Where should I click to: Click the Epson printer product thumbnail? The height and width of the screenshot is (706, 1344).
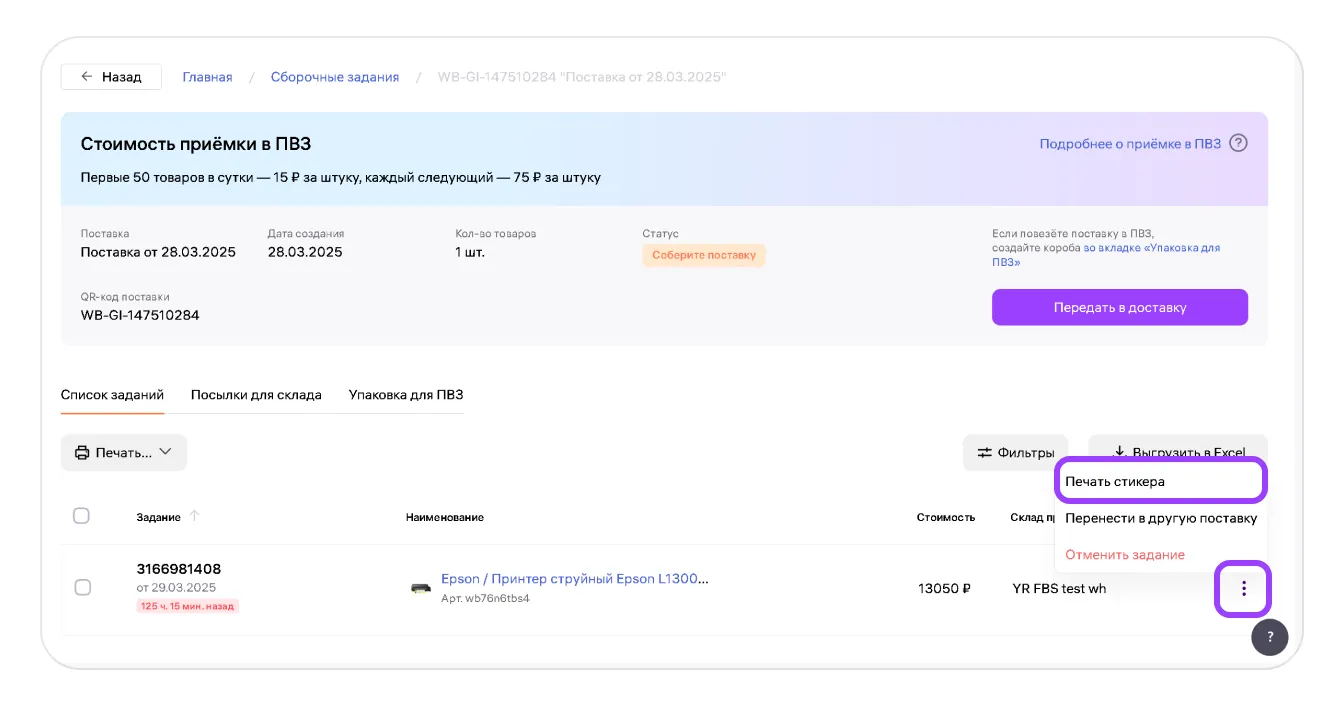pos(421,588)
